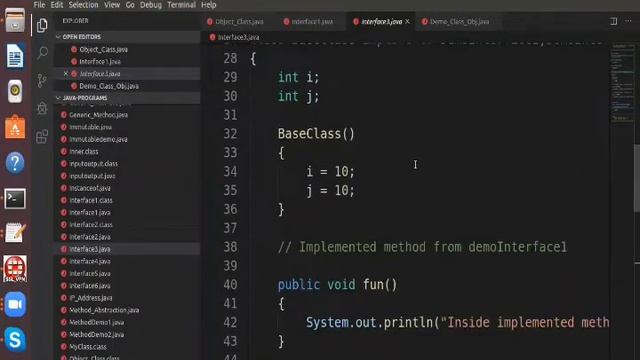
Task: Open Instanceof.java in file tree
Action: pyautogui.click(x=128, y=188)
